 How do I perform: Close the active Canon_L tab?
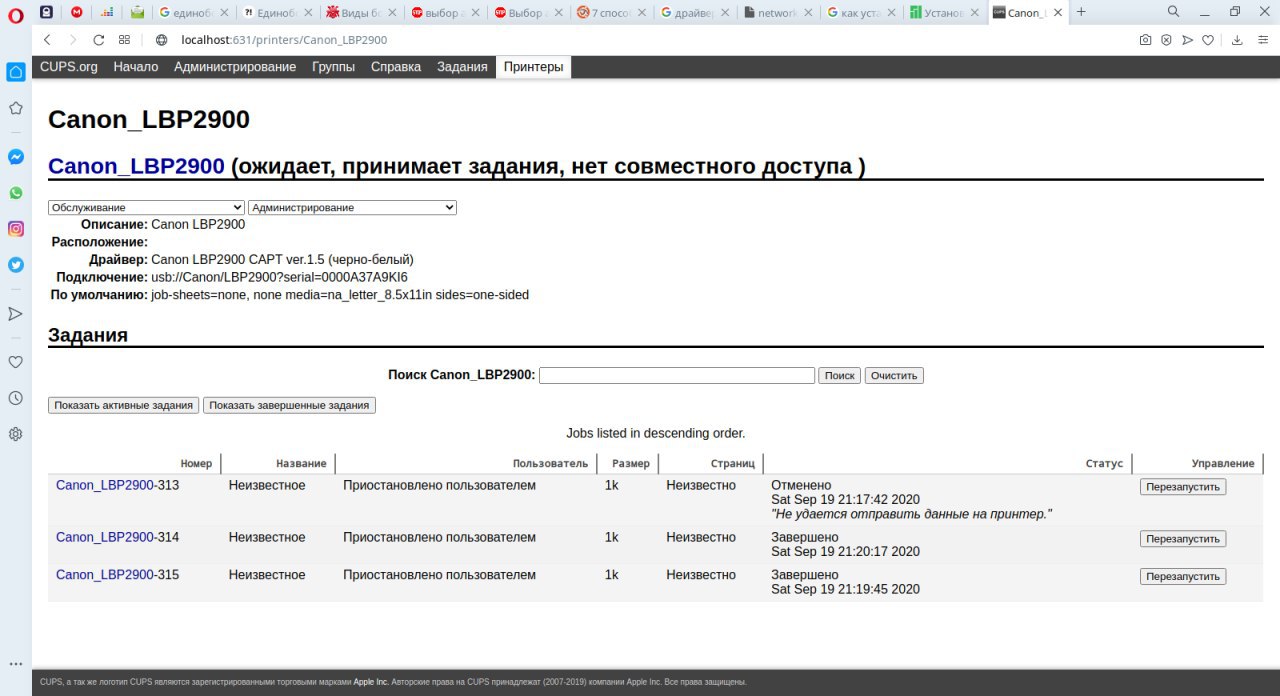(1058, 13)
